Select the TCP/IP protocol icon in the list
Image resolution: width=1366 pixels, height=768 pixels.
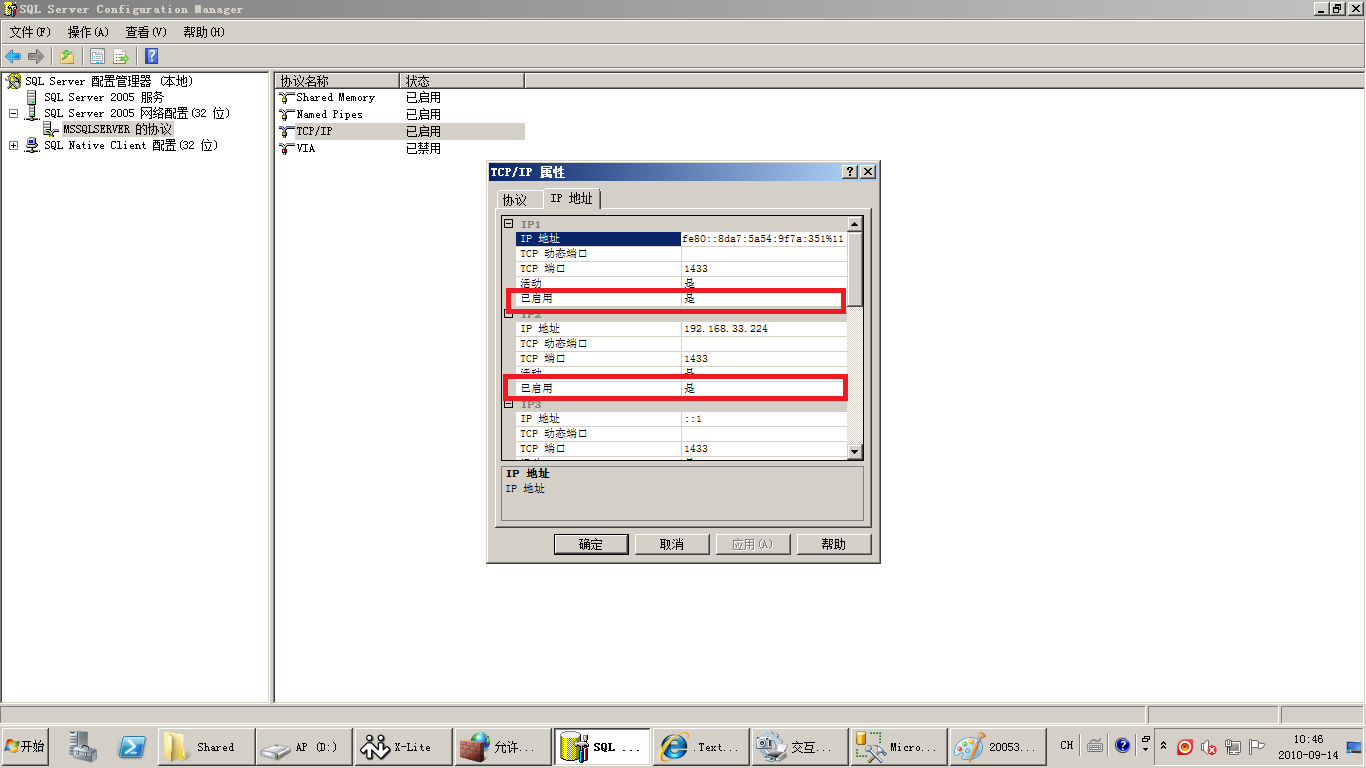[x=287, y=131]
